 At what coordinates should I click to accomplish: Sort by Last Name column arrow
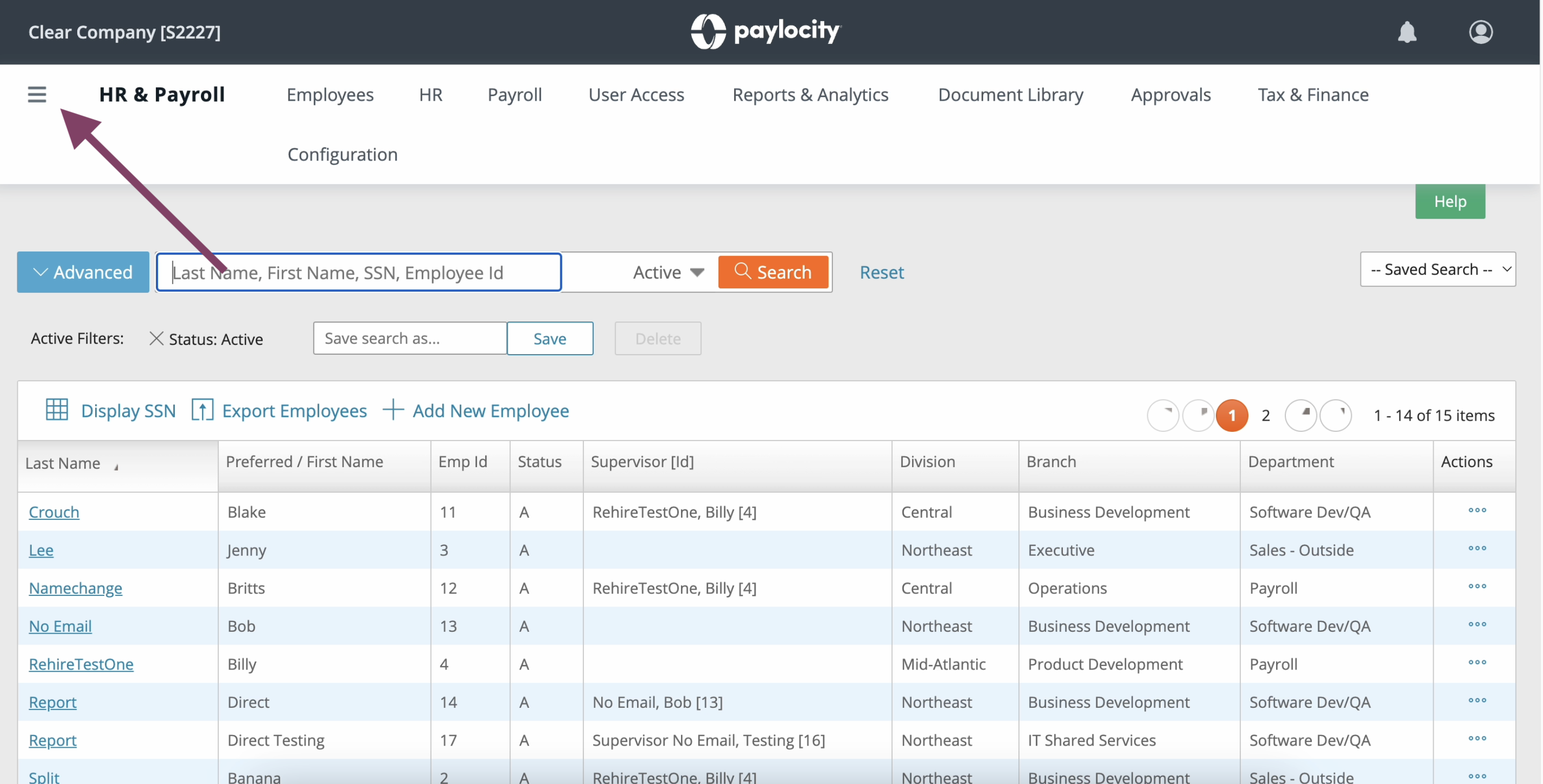click(116, 467)
